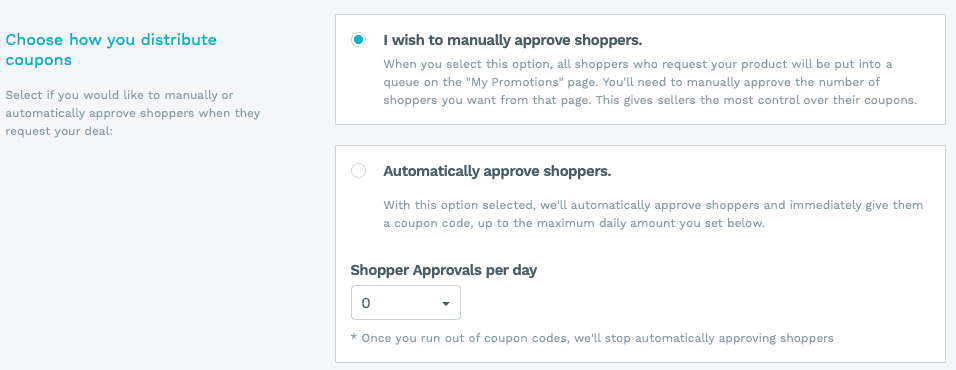Open the Shopper Approvals per day dropdown
Image resolution: width=956 pixels, height=370 pixels.
pyautogui.click(x=405, y=302)
